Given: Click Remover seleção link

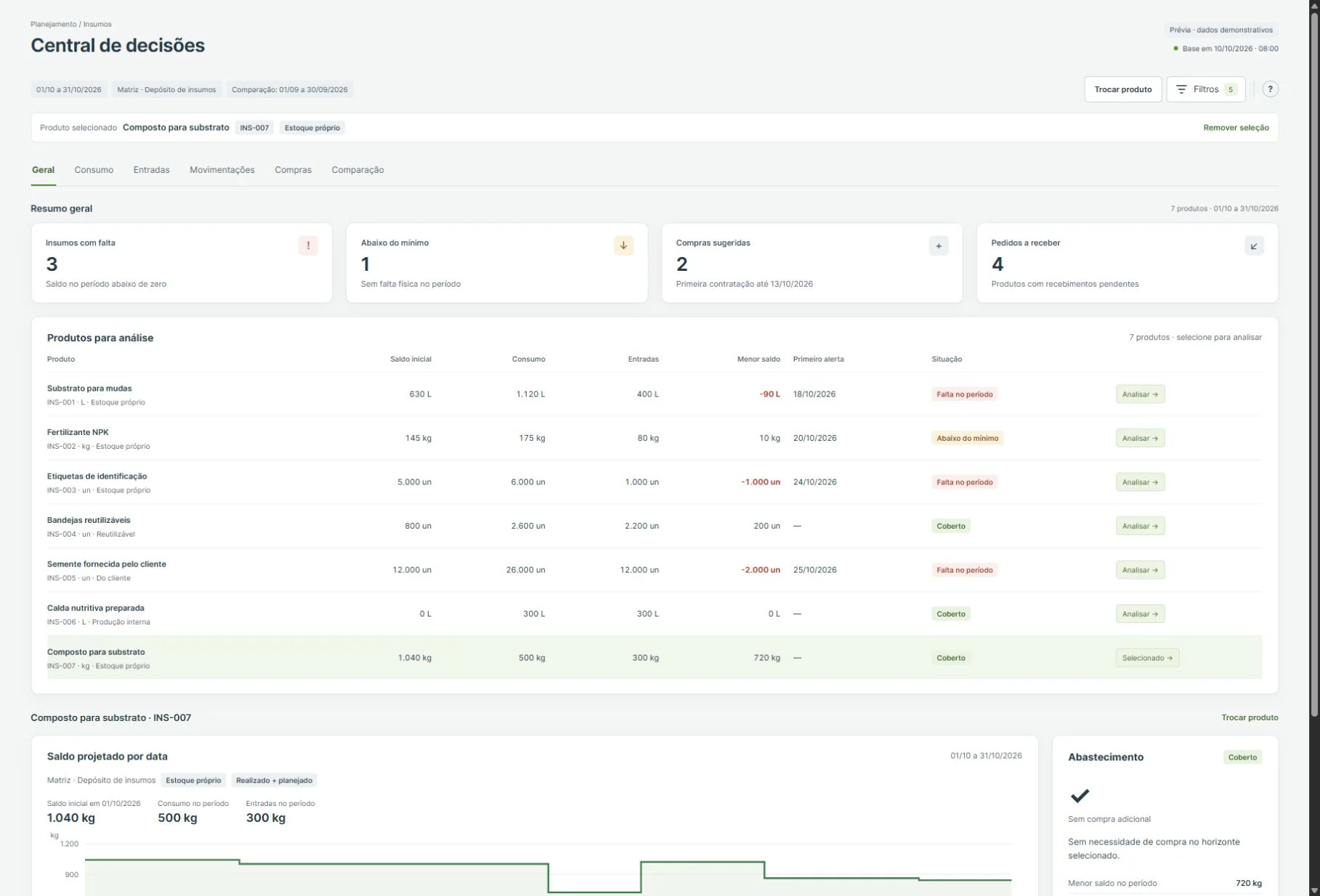Looking at the screenshot, I should pyautogui.click(x=1236, y=128).
